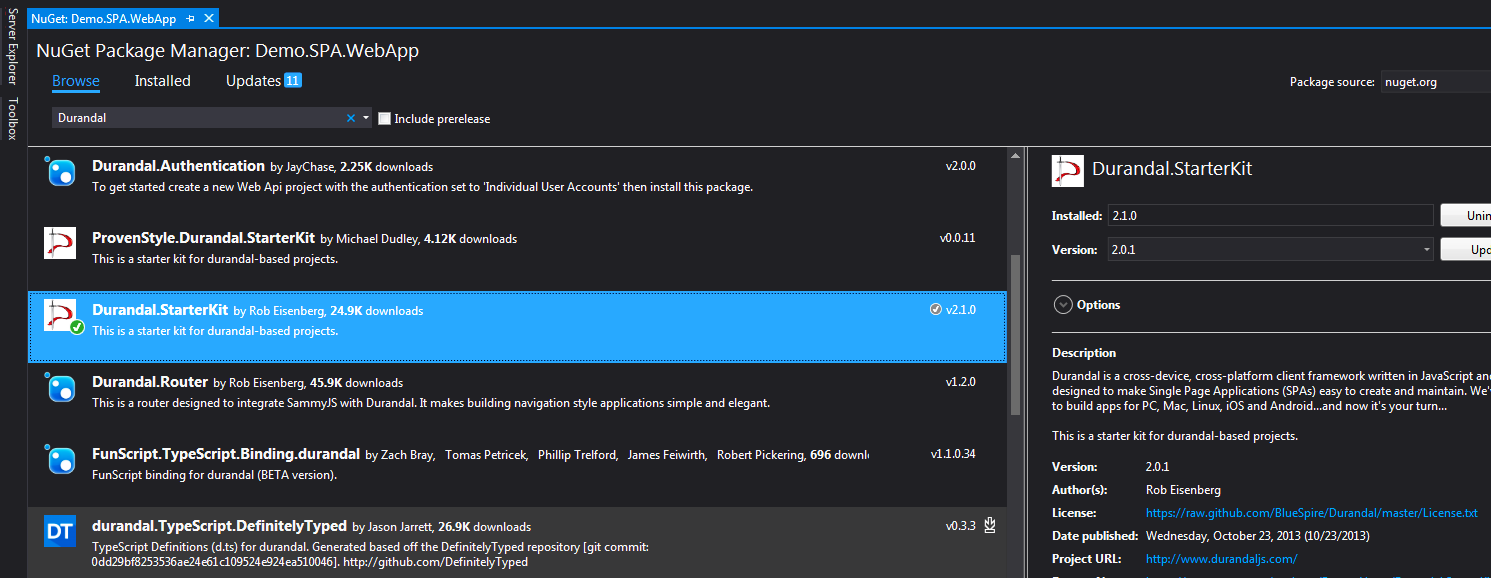
Task: Click in the Durandal search field
Action: point(198,118)
